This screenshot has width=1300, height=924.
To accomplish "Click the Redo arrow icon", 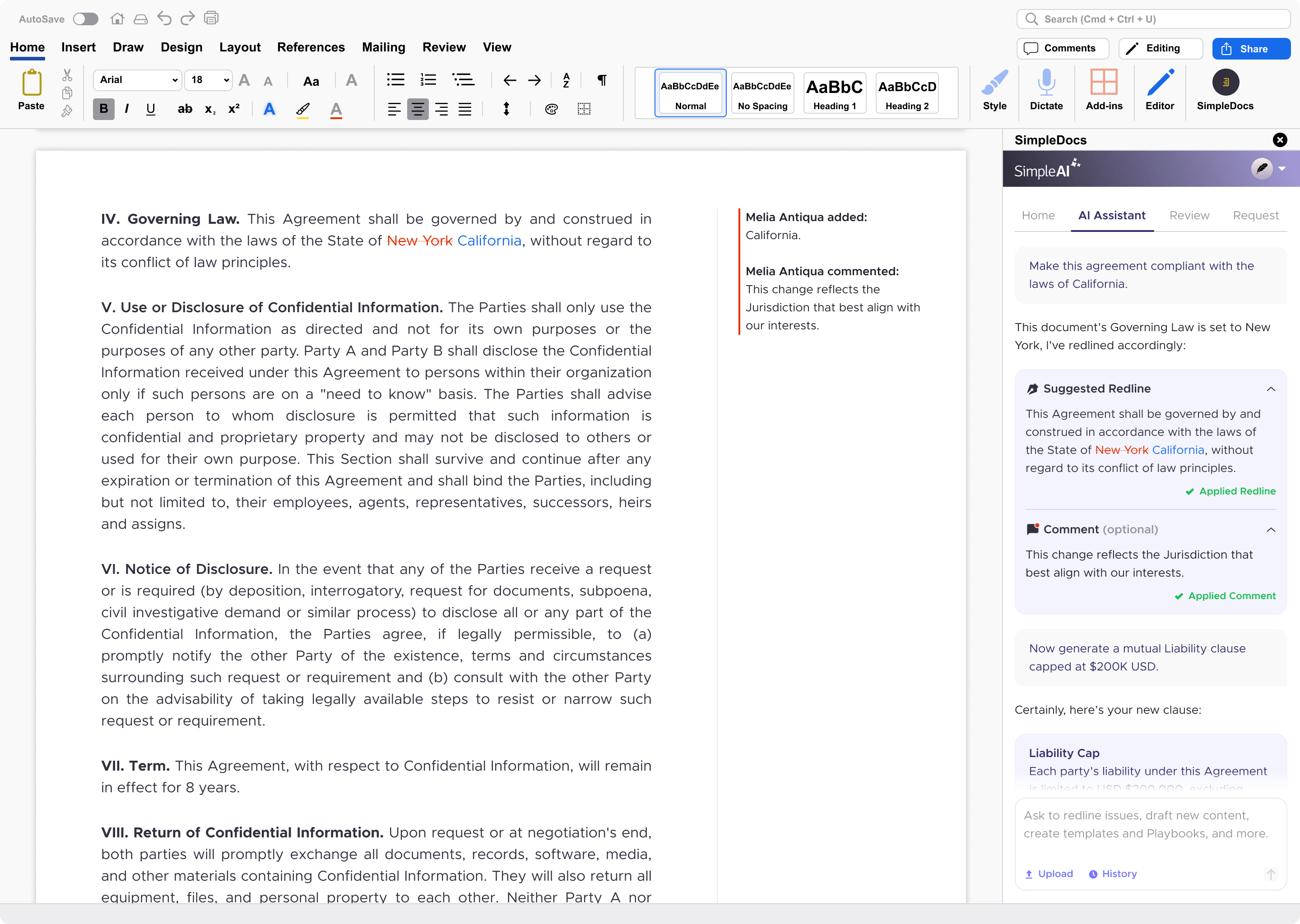I will coord(187,19).
